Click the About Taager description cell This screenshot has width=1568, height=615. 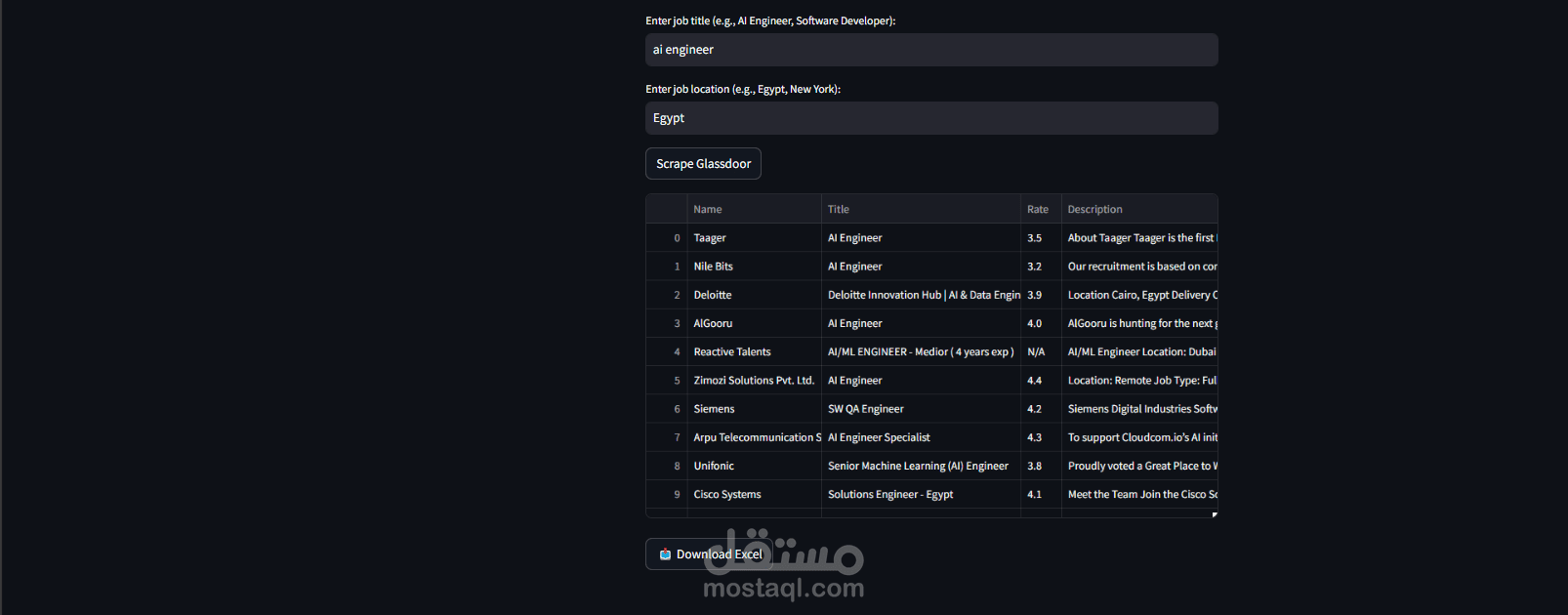(x=1139, y=238)
